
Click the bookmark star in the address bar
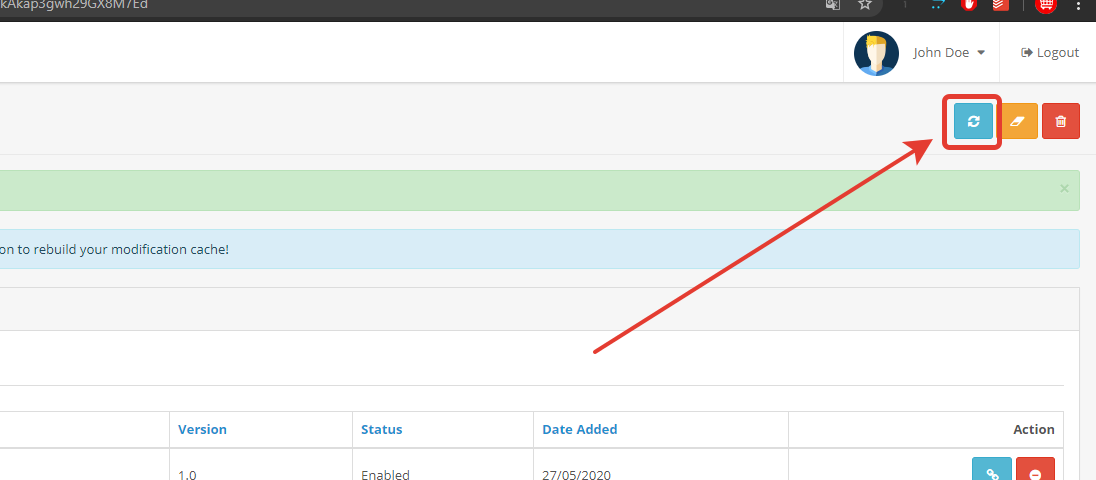tap(865, 5)
